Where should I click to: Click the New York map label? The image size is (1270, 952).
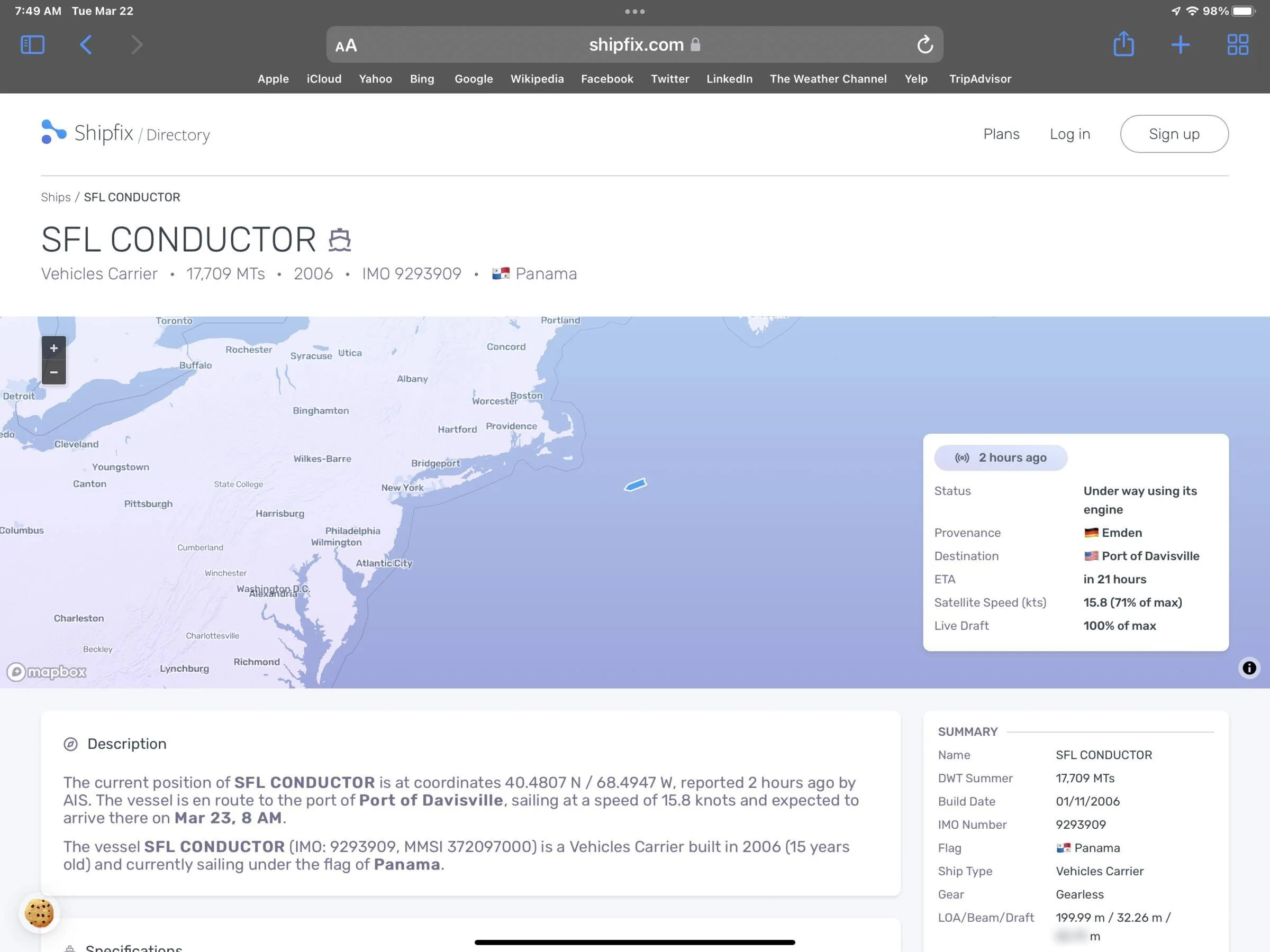click(403, 488)
